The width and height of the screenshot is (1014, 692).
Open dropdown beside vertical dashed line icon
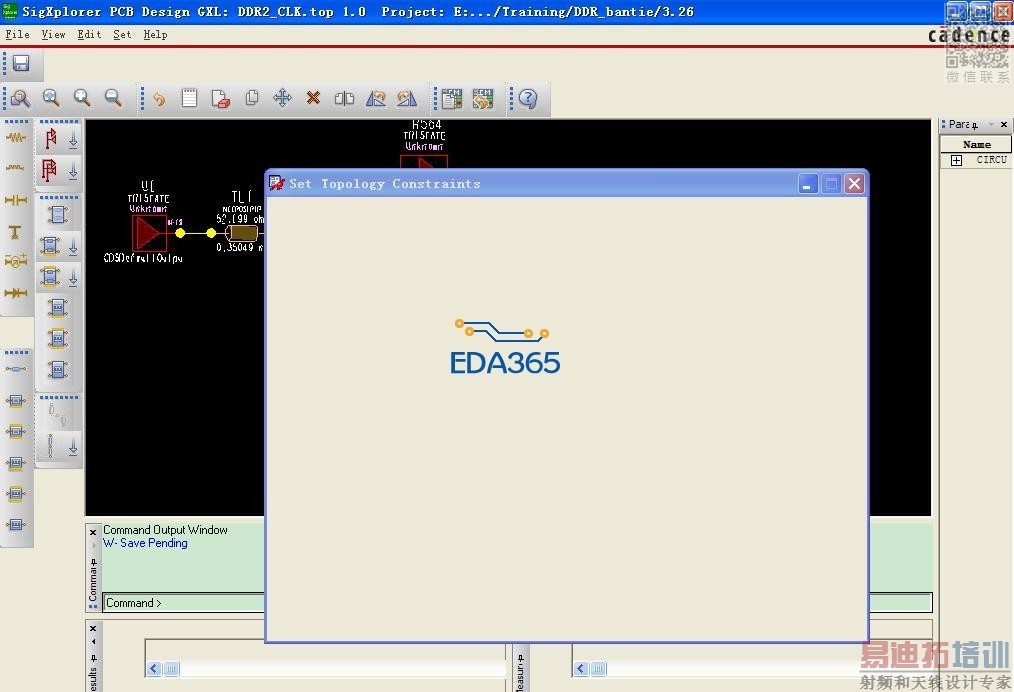[73, 447]
